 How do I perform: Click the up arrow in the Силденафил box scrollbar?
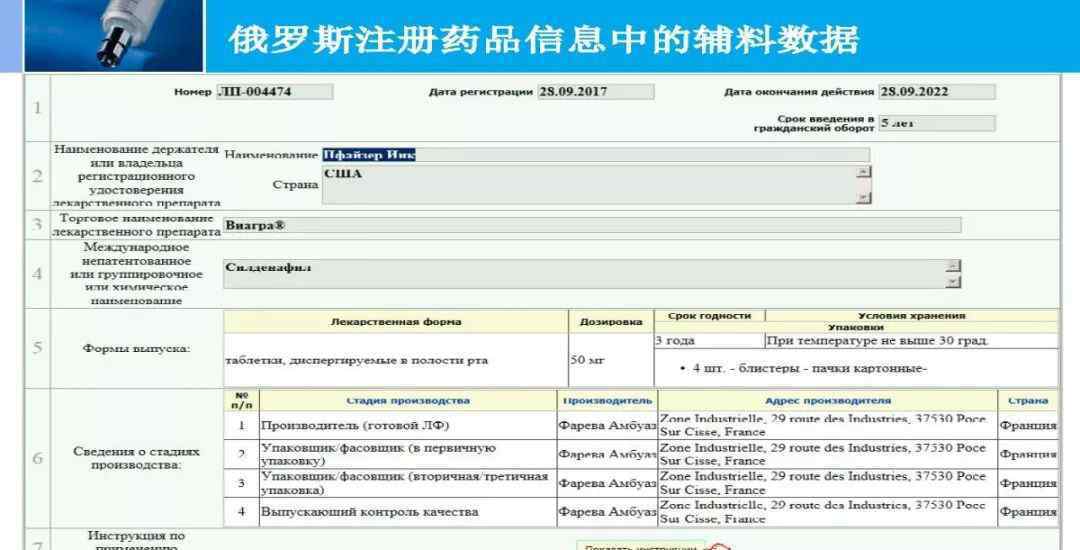point(953,266)
